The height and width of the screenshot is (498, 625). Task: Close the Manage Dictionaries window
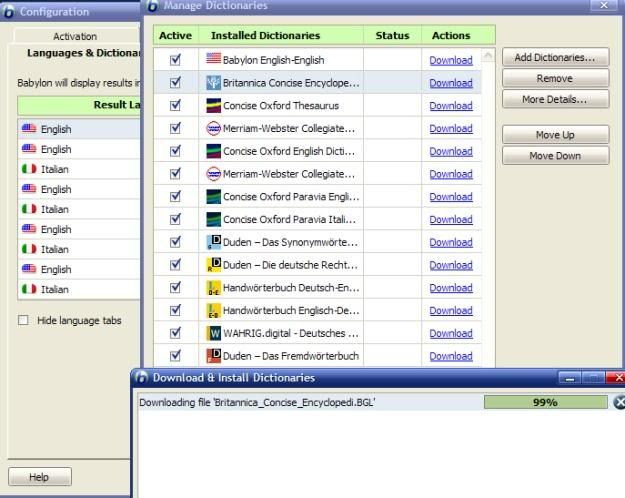[x=604, y=5]
